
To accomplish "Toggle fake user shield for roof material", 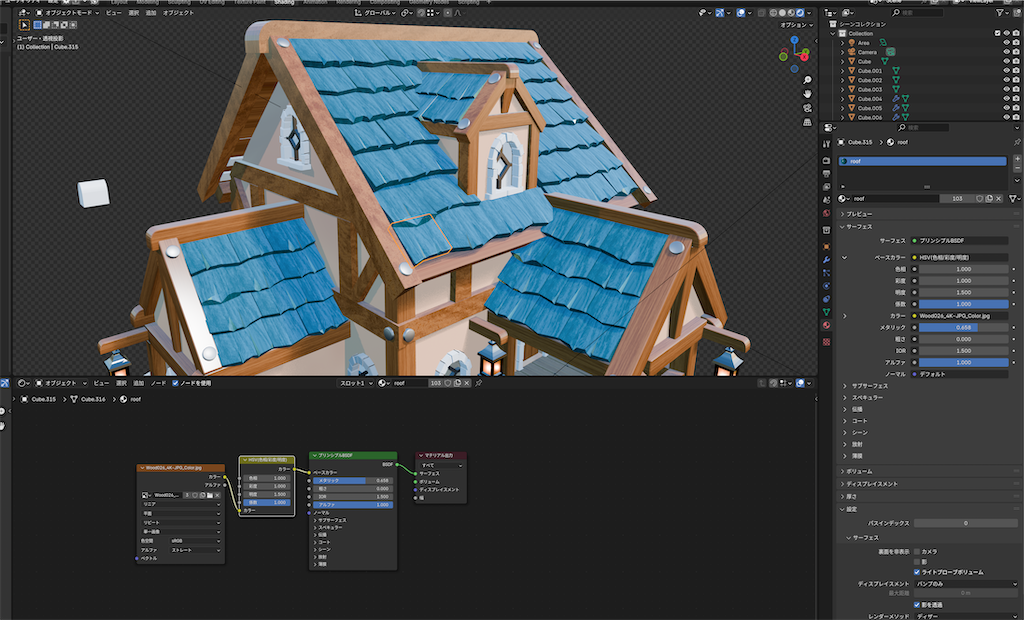I will (979, 199).
